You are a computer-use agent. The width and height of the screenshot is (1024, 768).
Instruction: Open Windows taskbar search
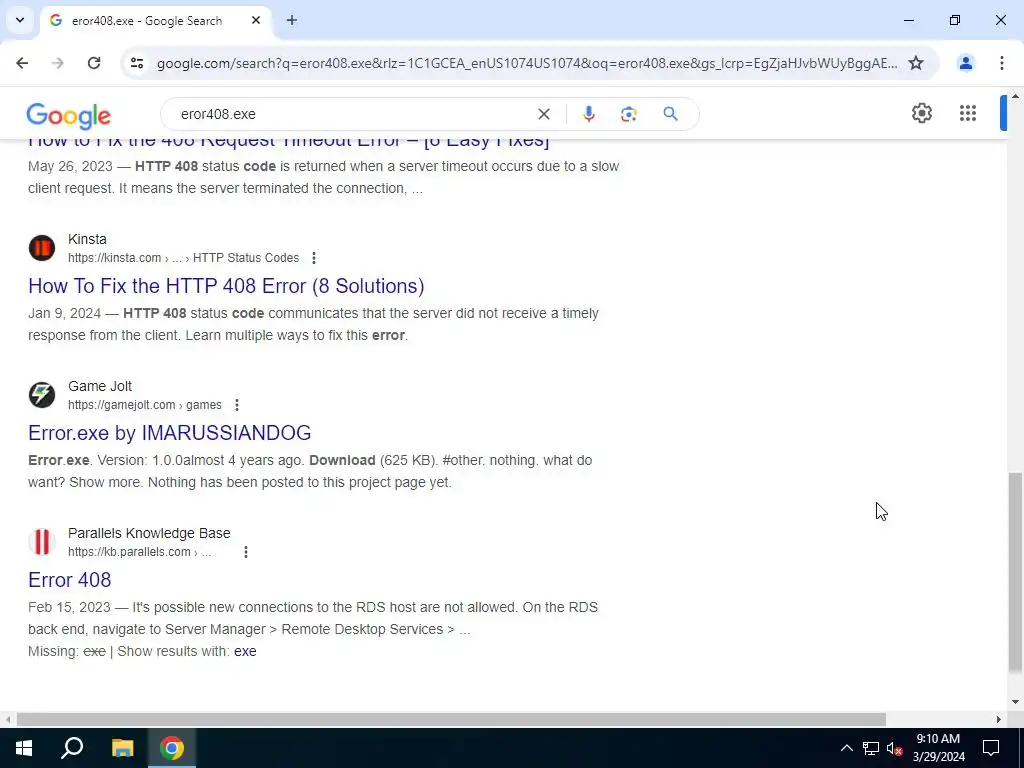click(72, 748)
